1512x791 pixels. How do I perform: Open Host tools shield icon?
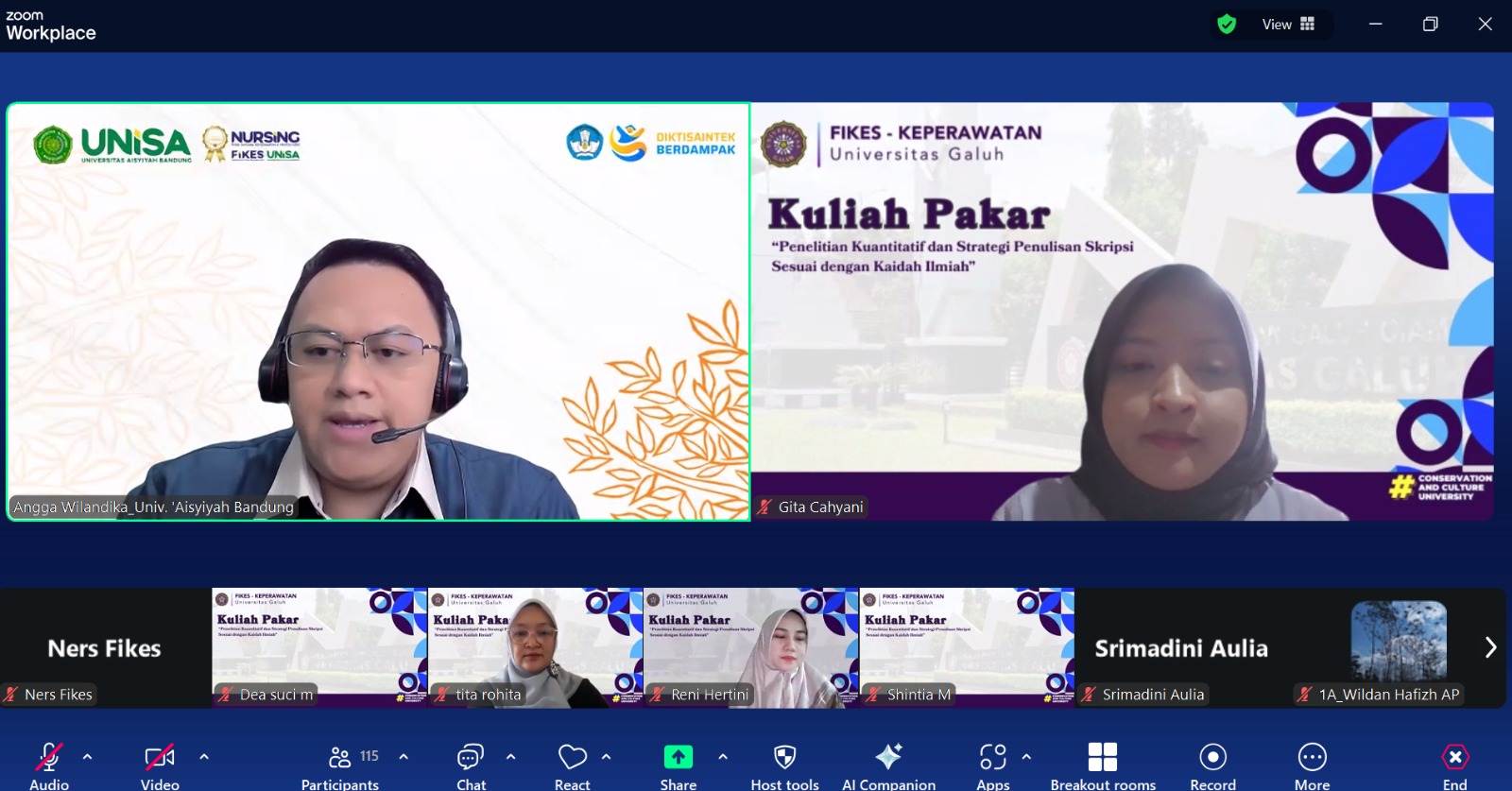(x=784, y=759)
